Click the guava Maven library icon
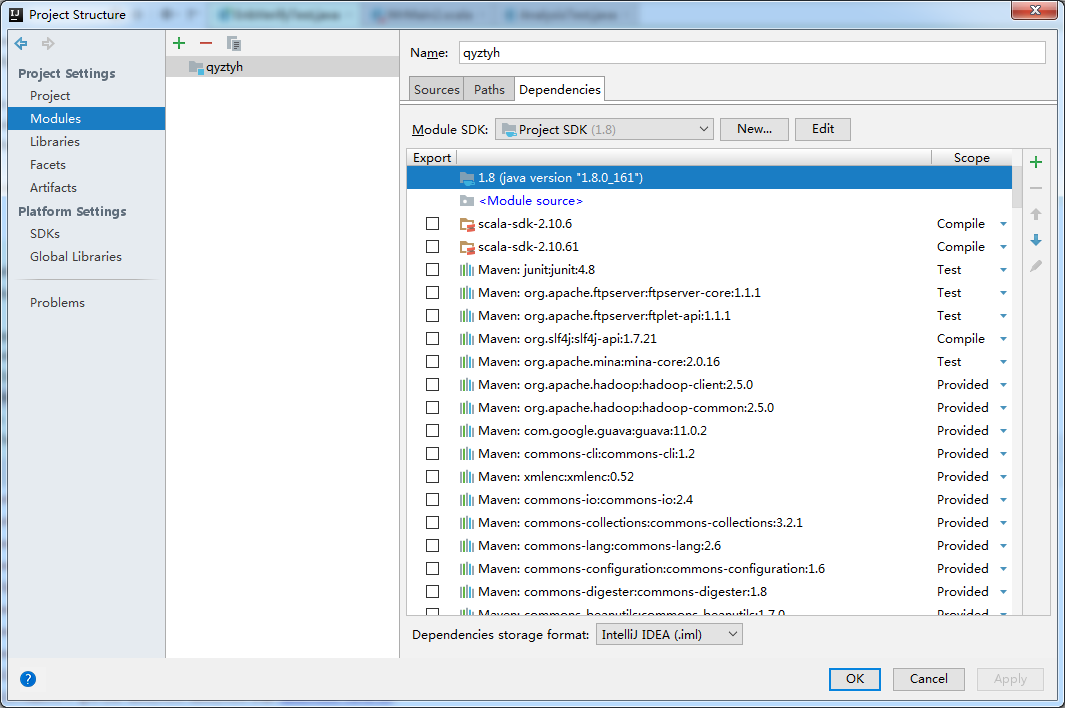Screen dimensions: 1065x708 point(467,431)
